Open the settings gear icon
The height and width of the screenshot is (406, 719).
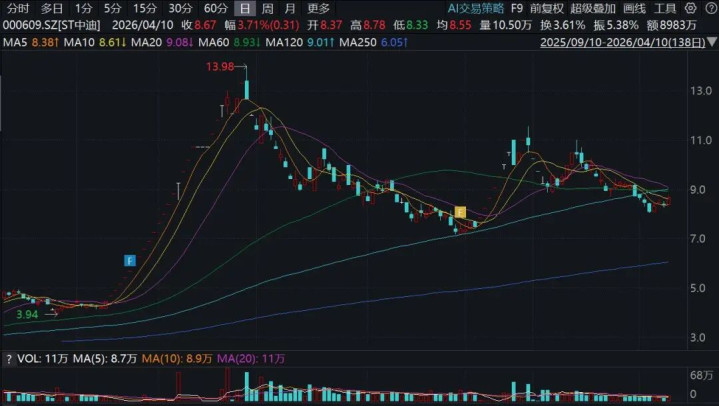click(x=691, y=8)
